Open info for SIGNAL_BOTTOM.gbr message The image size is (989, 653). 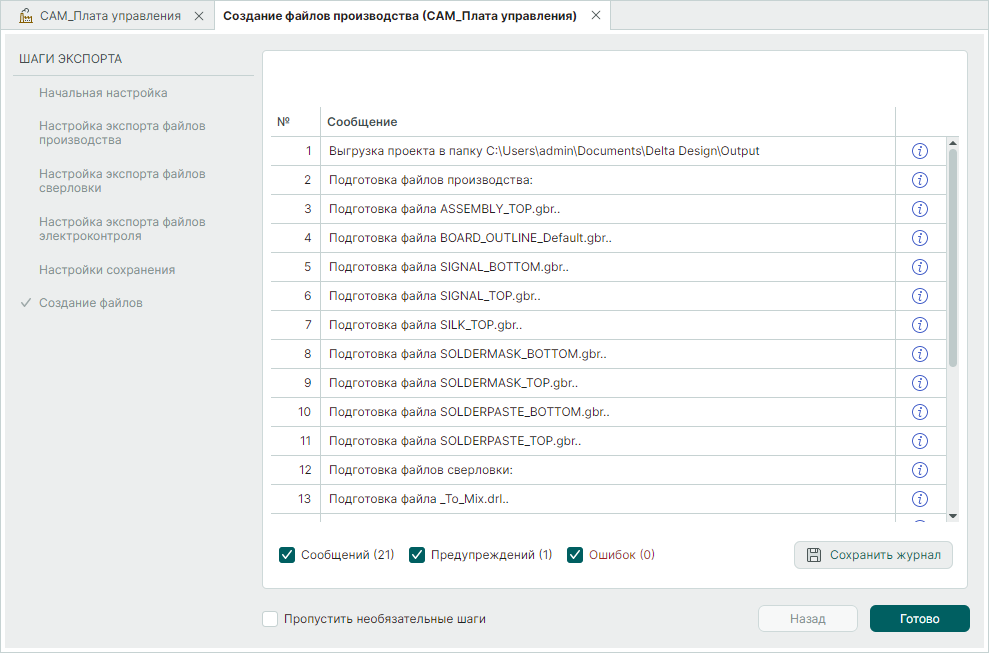point(920,267)
